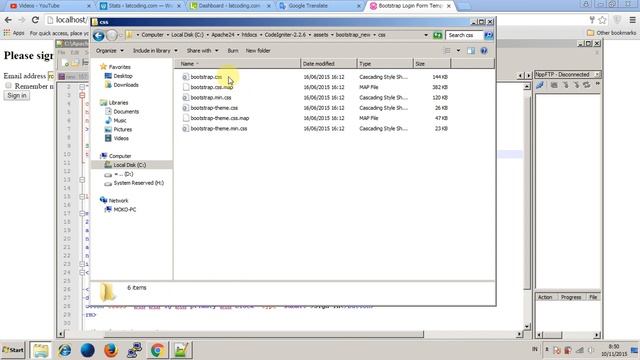The image size is (640, 360).
Task: Click the New folder button
Action: pyautogui.click(x=258, y=51)
